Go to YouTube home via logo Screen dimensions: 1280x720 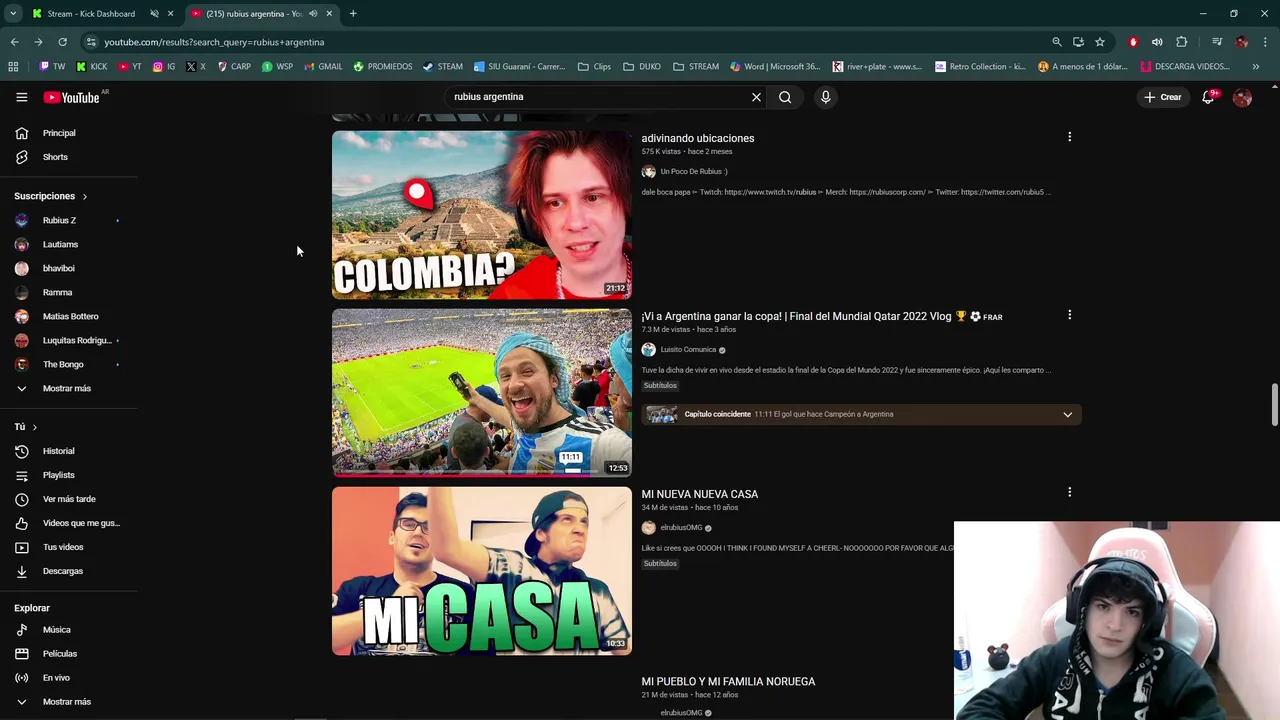(71, 97)
